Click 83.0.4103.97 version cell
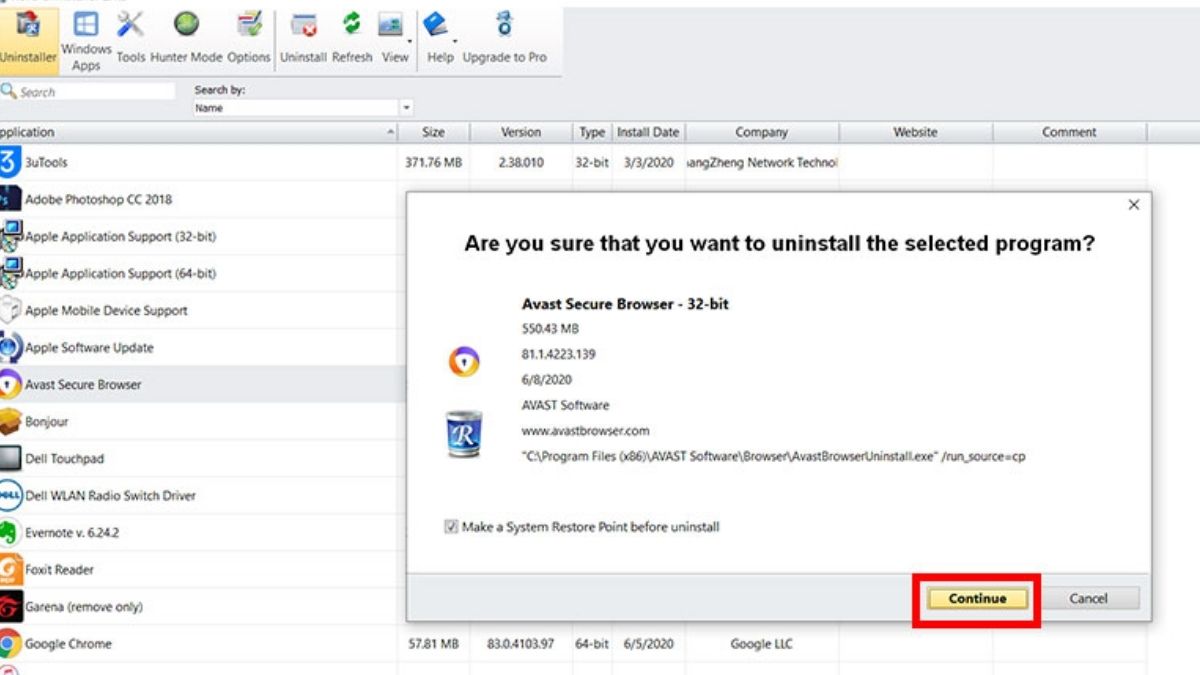 [x=521, y=643]
